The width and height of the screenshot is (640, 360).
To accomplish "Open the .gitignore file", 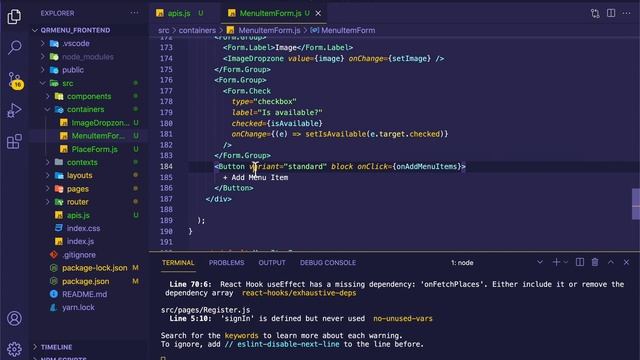I will coord(79,255).
